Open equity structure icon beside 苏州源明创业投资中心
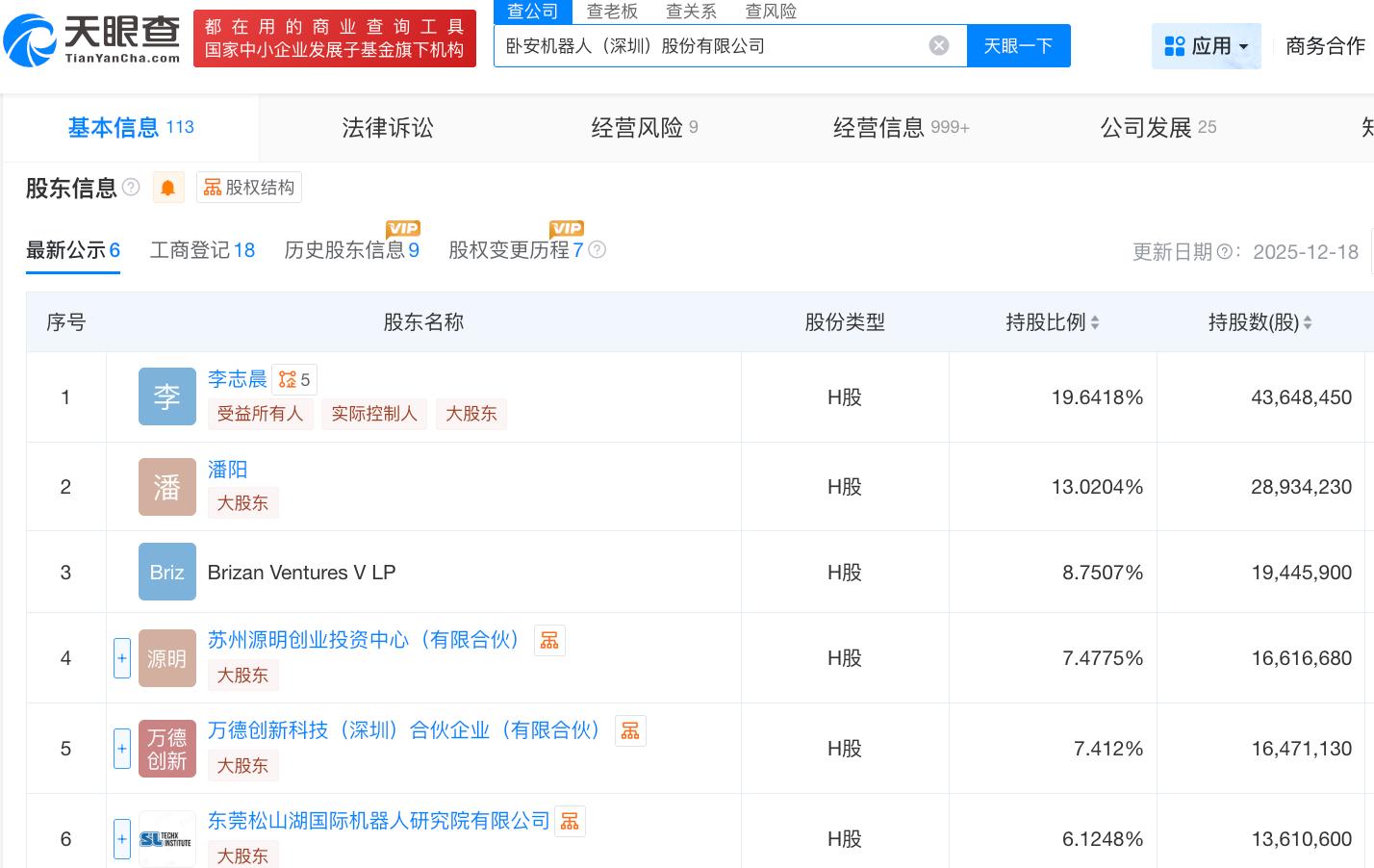1374x868 pixels. click(549, 641)
